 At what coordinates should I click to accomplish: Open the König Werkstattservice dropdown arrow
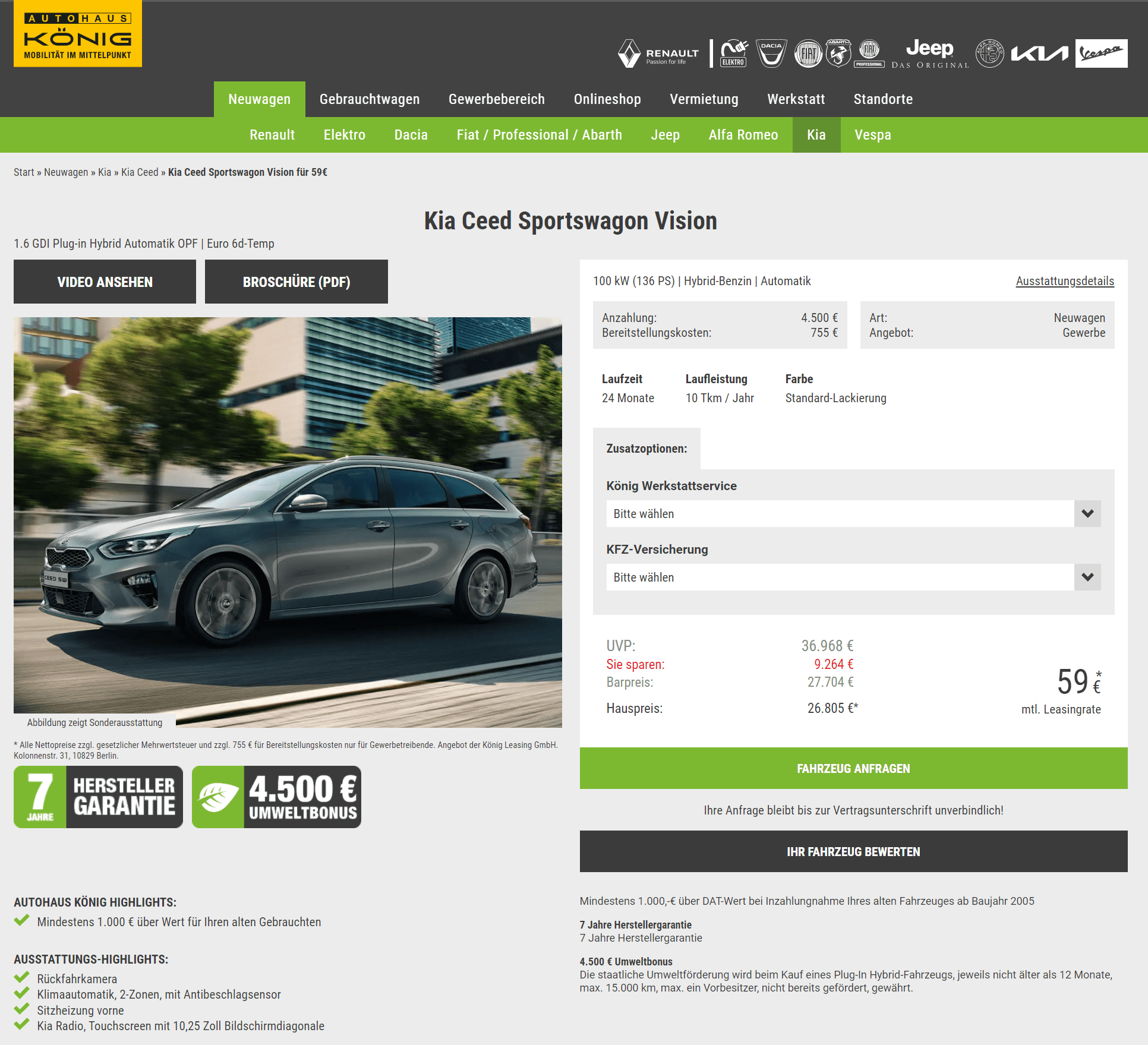[1087, 513]
